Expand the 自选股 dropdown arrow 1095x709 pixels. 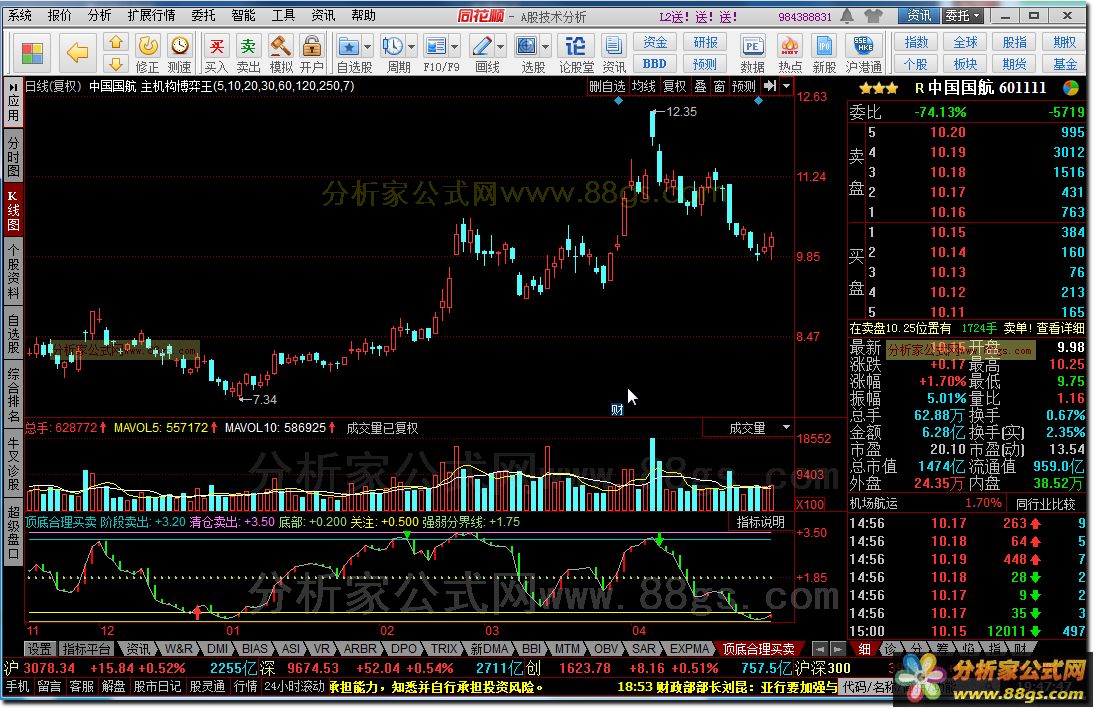pos(368,47)
